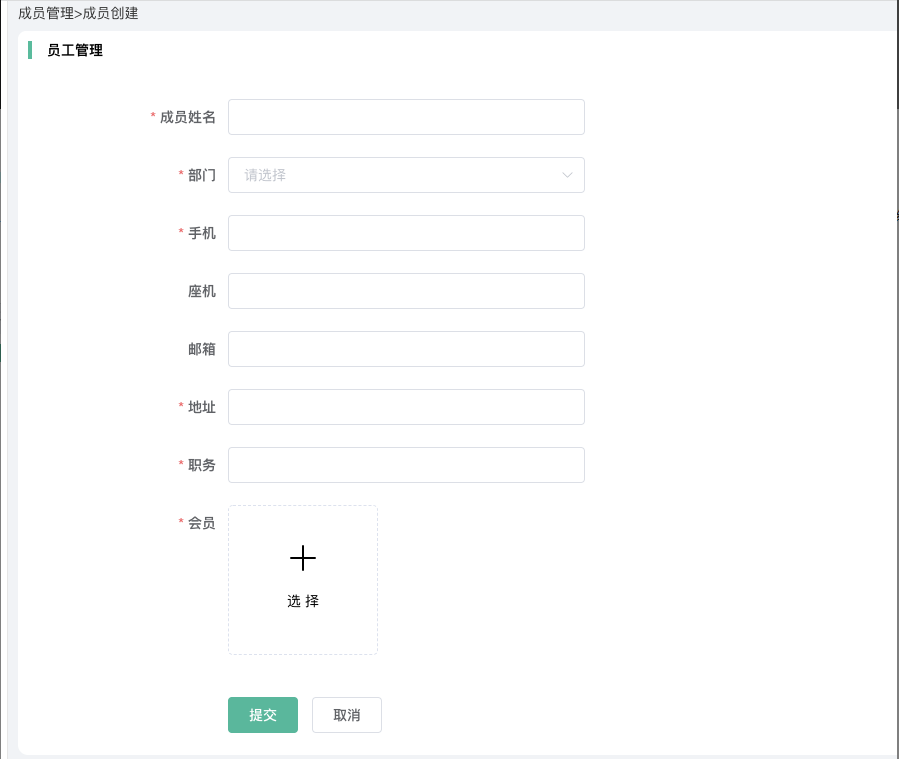Screen dimensions: 899x759
Task: Click the plus icon in 会员 box
Action: click(x=303, y=558)
